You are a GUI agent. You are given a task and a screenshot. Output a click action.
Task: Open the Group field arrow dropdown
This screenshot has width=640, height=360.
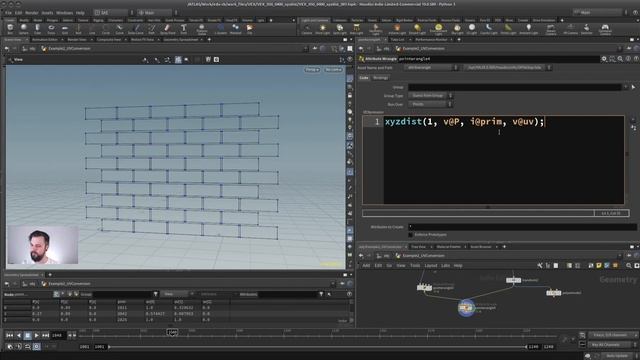[625, 87]
